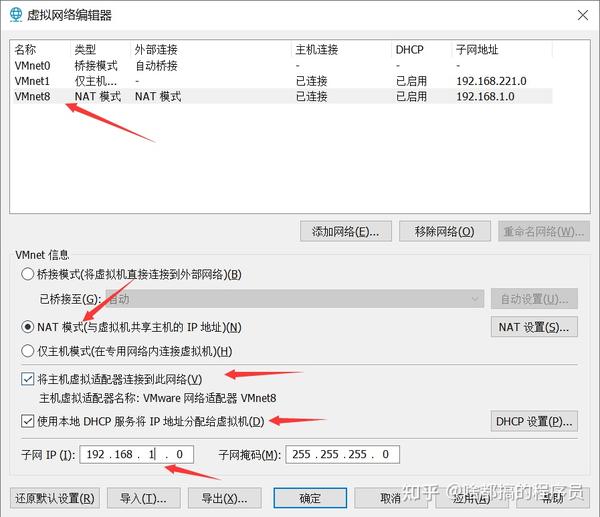Click the 导出(X)... button
600x517 pixels.
(x=225, y=498)
